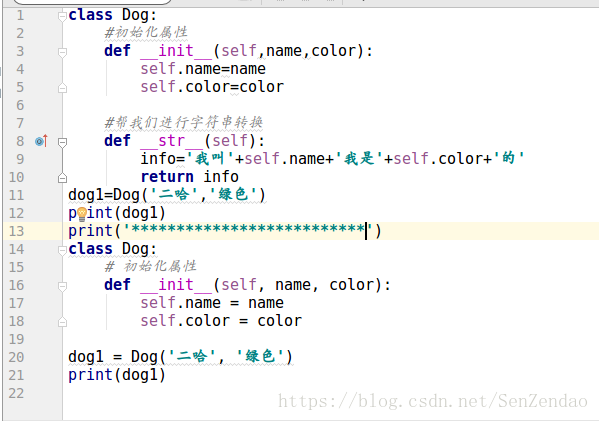Click 'return info' on line 10
Screen dimensions: 599x421
click(189, 177)
